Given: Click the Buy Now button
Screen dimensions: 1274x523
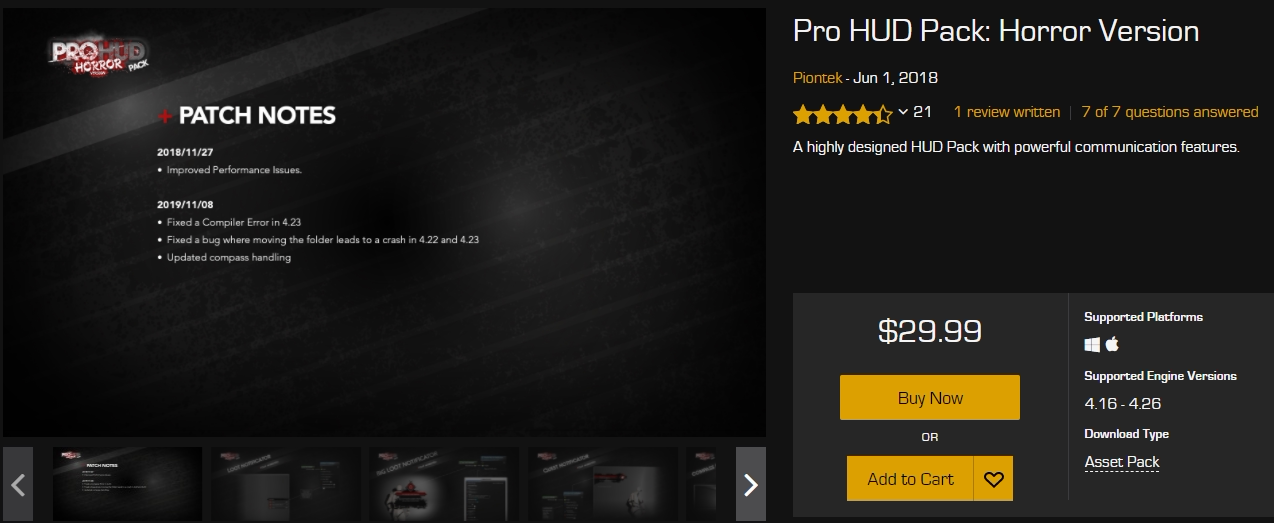Looking at the screenshot, I should click(930, 398).
